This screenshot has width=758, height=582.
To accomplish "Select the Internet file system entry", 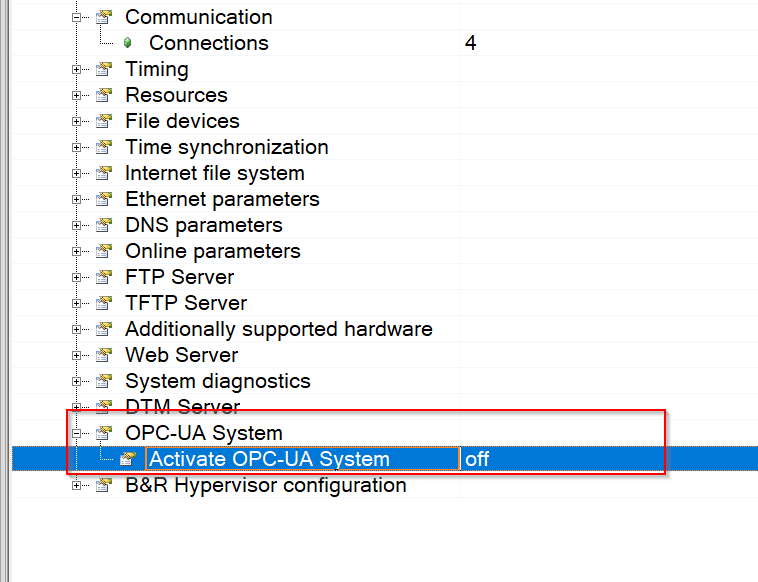I will tap(215, 174).
